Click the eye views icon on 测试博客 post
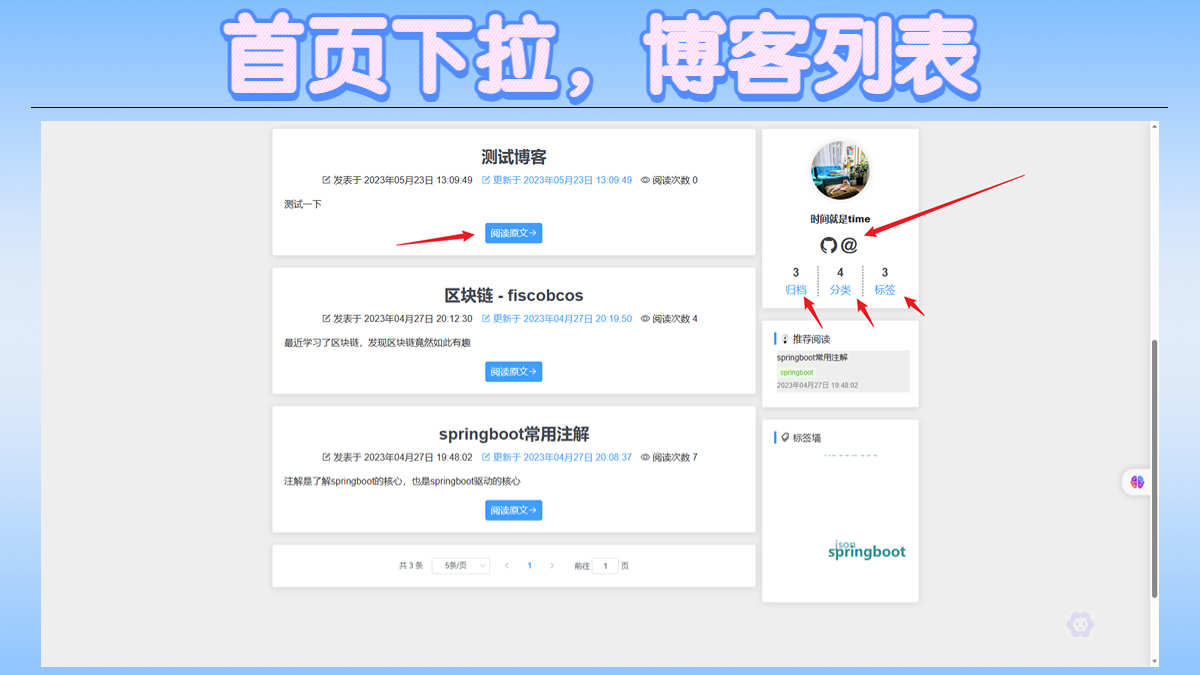Screen dimensions: 1200x675 click(x=645, y=180)
